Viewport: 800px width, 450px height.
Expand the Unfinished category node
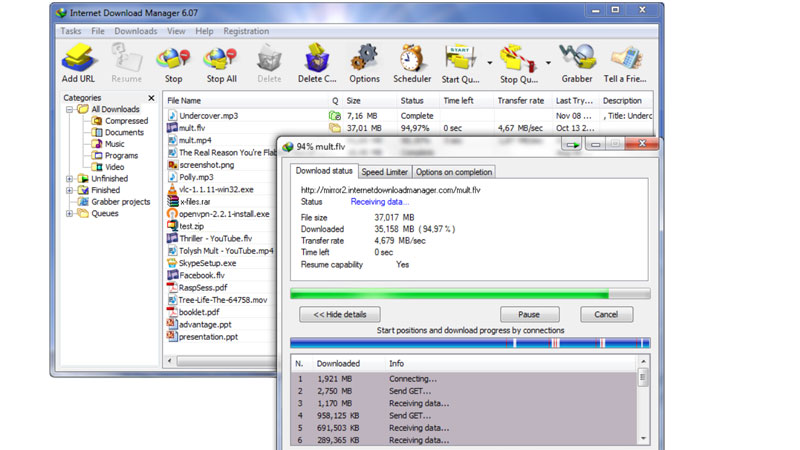(x=69, y=179)
